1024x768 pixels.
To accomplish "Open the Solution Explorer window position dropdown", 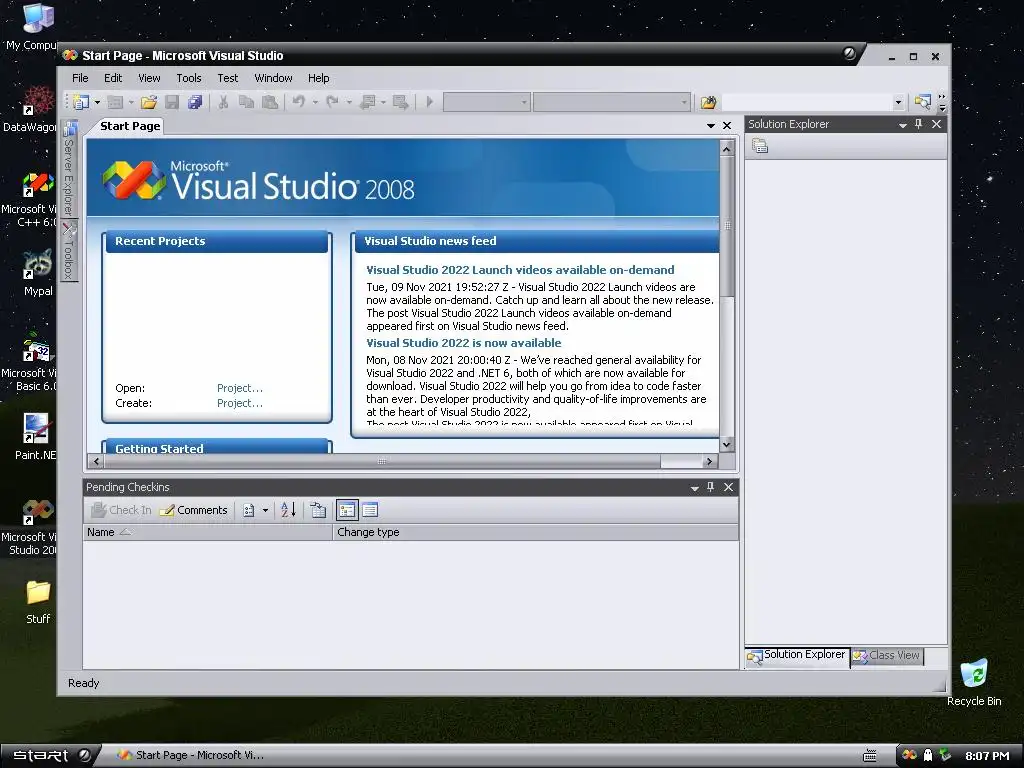I will tap(903, 125).
